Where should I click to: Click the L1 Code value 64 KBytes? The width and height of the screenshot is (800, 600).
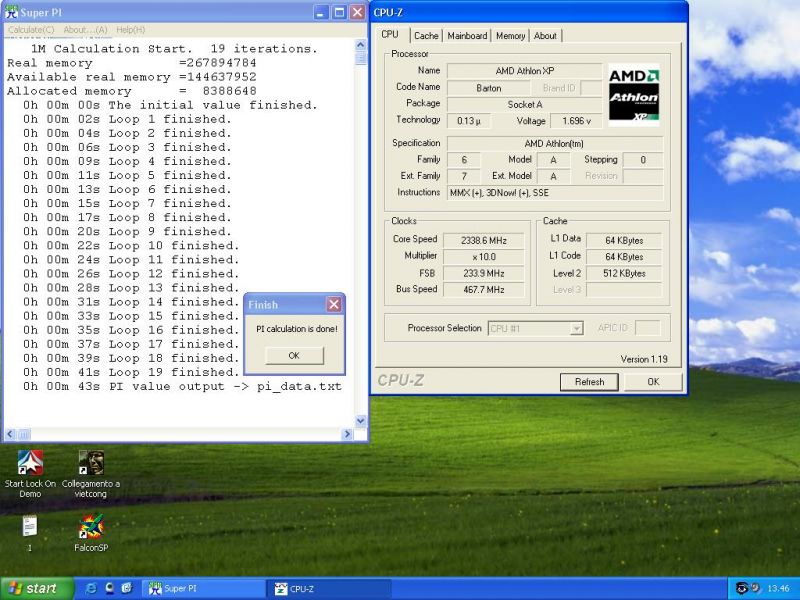coord(624,257)
